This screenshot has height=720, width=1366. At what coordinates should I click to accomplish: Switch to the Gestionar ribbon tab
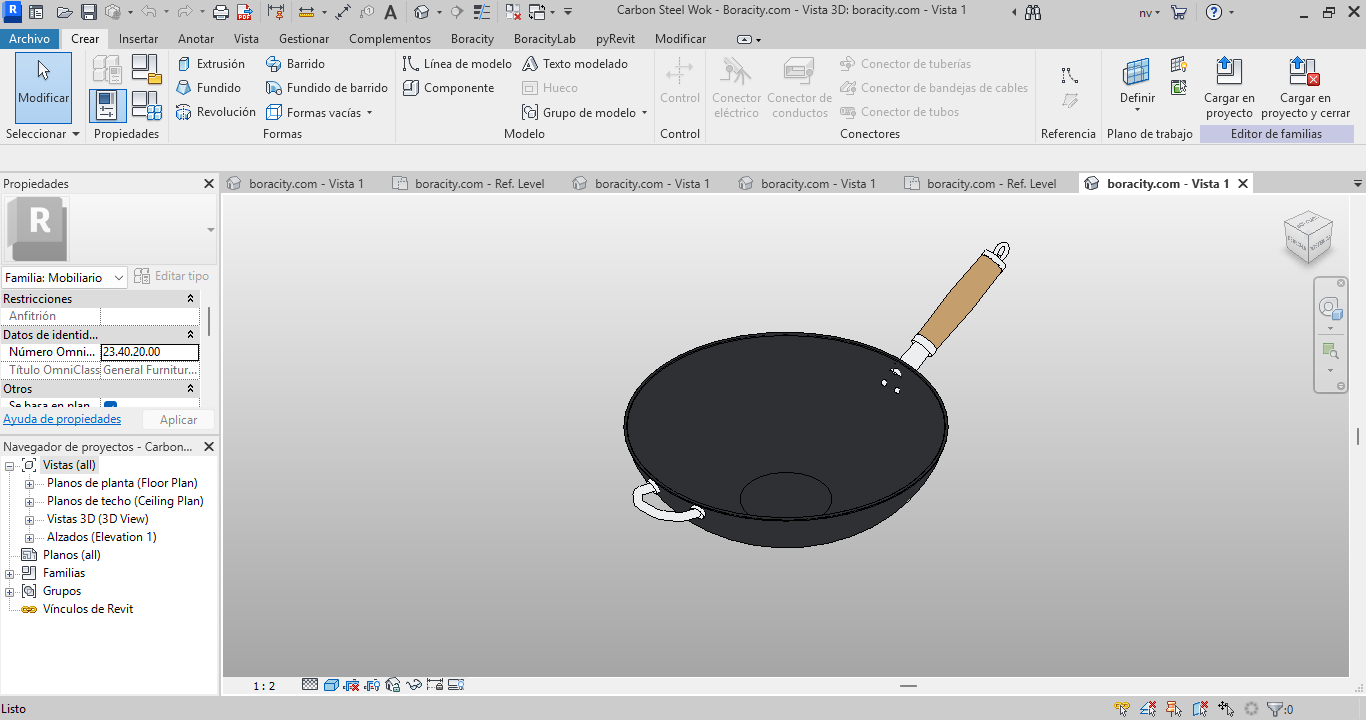pyautogui.click(x=304, y=39)
